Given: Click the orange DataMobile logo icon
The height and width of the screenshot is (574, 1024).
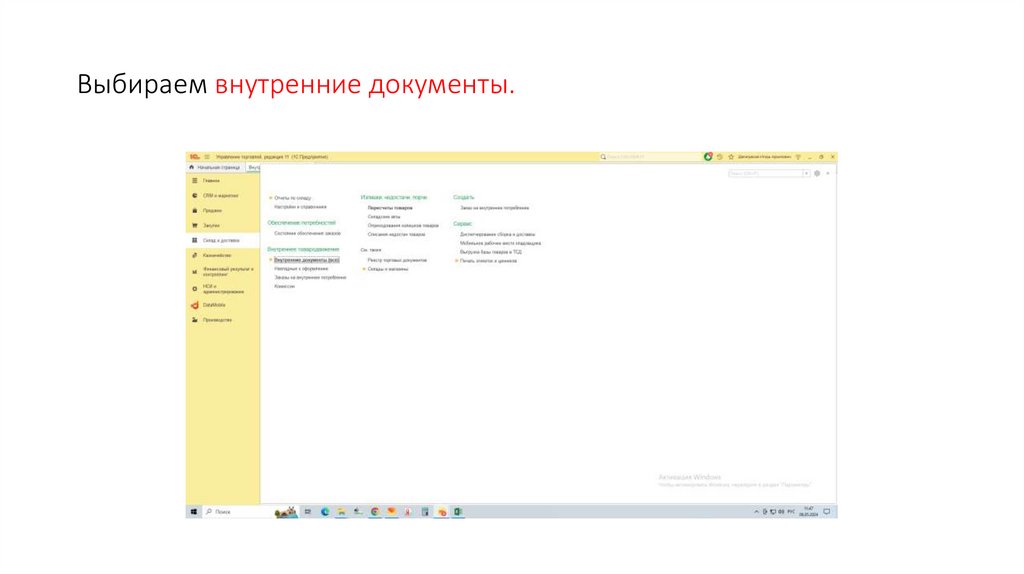Looking at the screenshot, I should click(x=195, y=305).
